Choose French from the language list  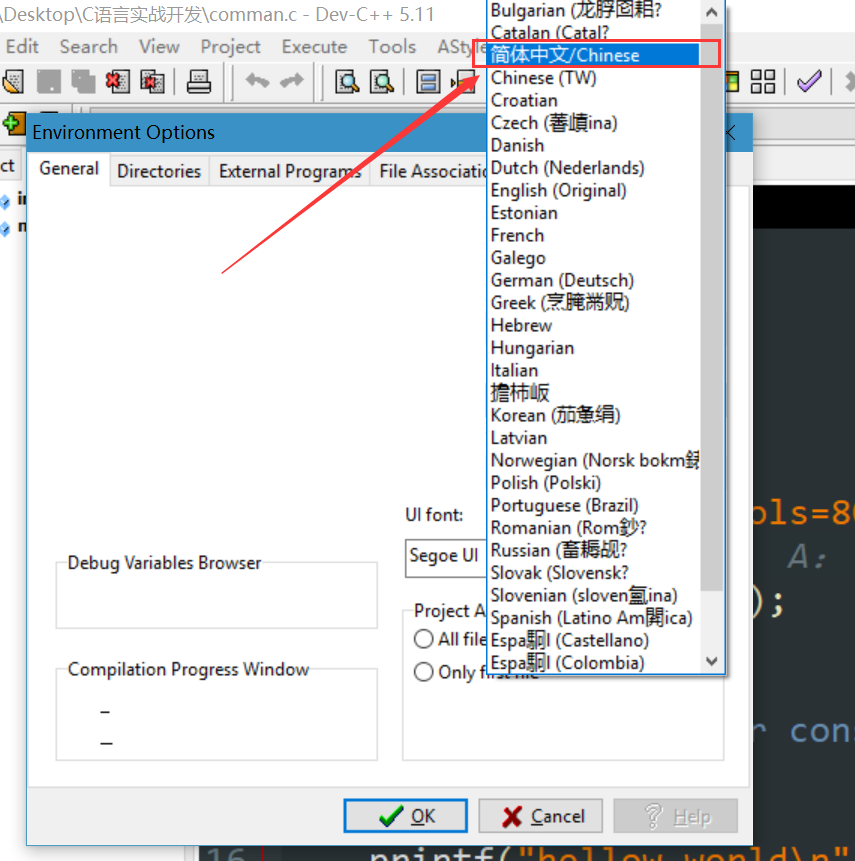(594, 235)
